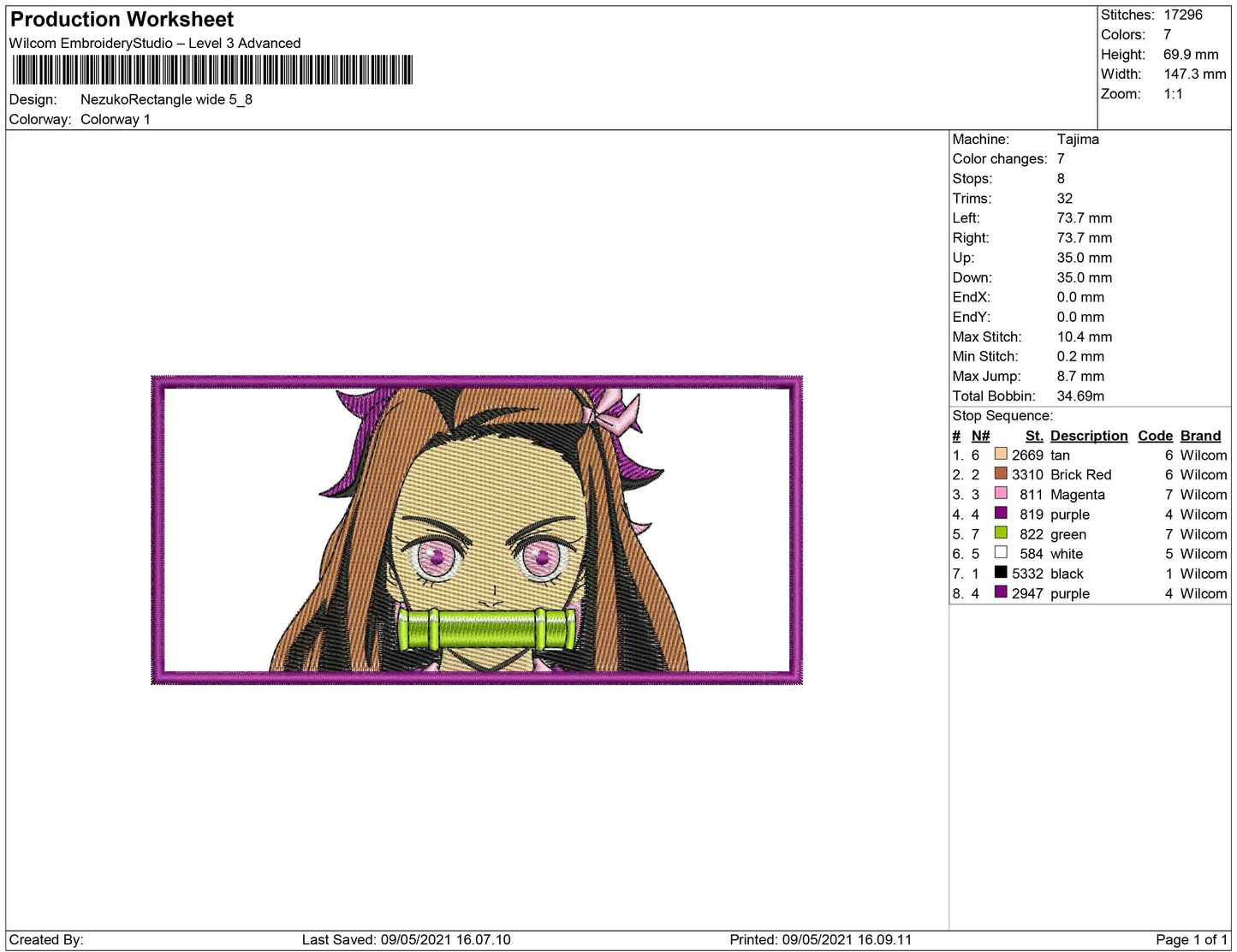The width and height of the screenshot is (1237, 952).
Task: Click the stitch count '17296'
Action: click(x=1183, y=15)
